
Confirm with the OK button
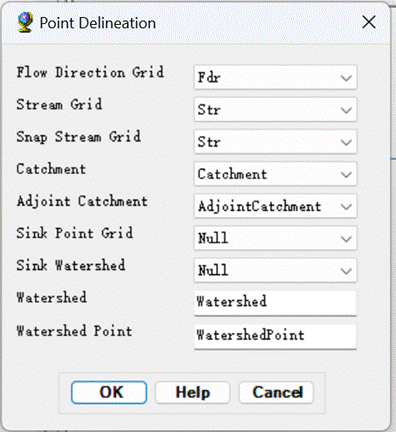(109, 392)
